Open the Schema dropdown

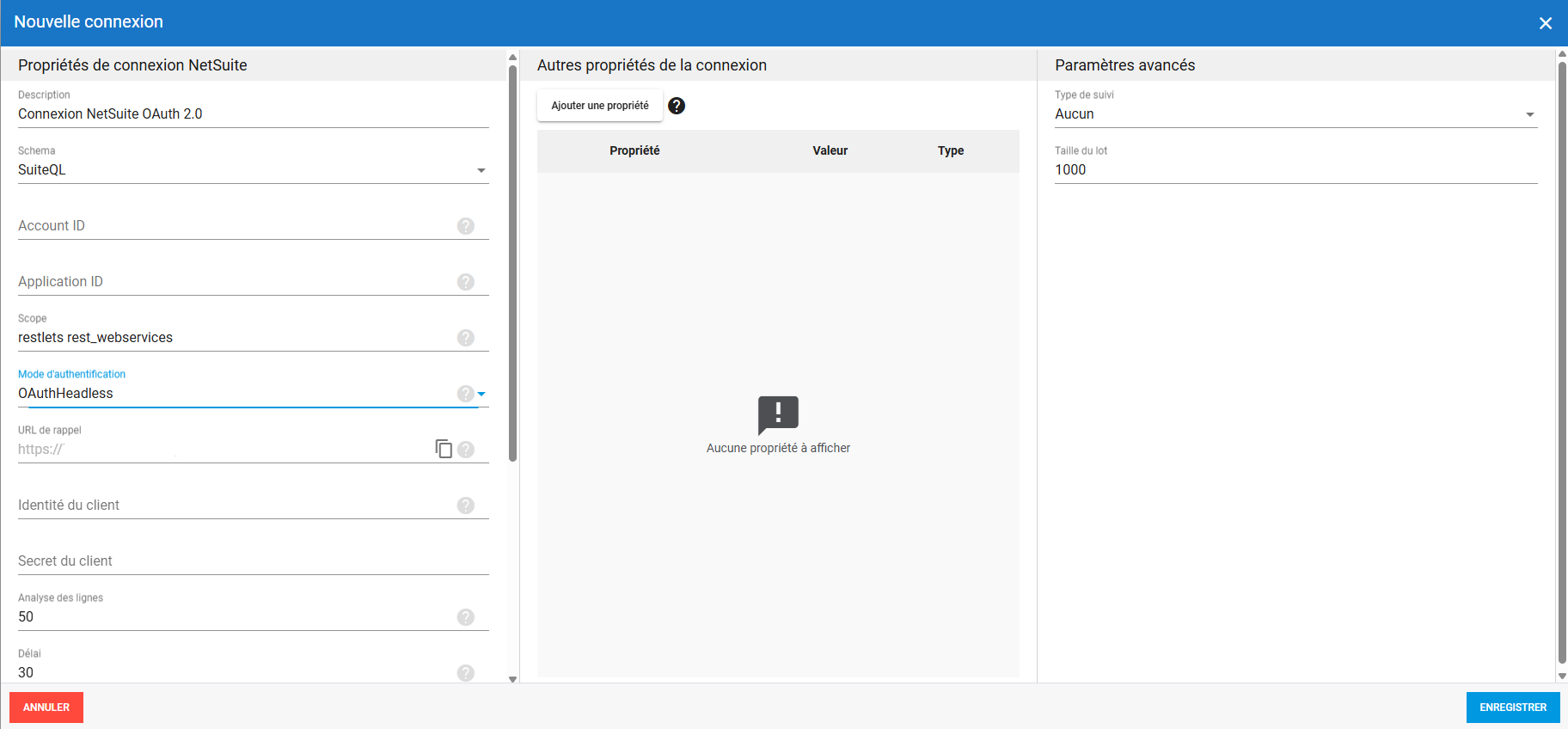click(x=254, y=170)
